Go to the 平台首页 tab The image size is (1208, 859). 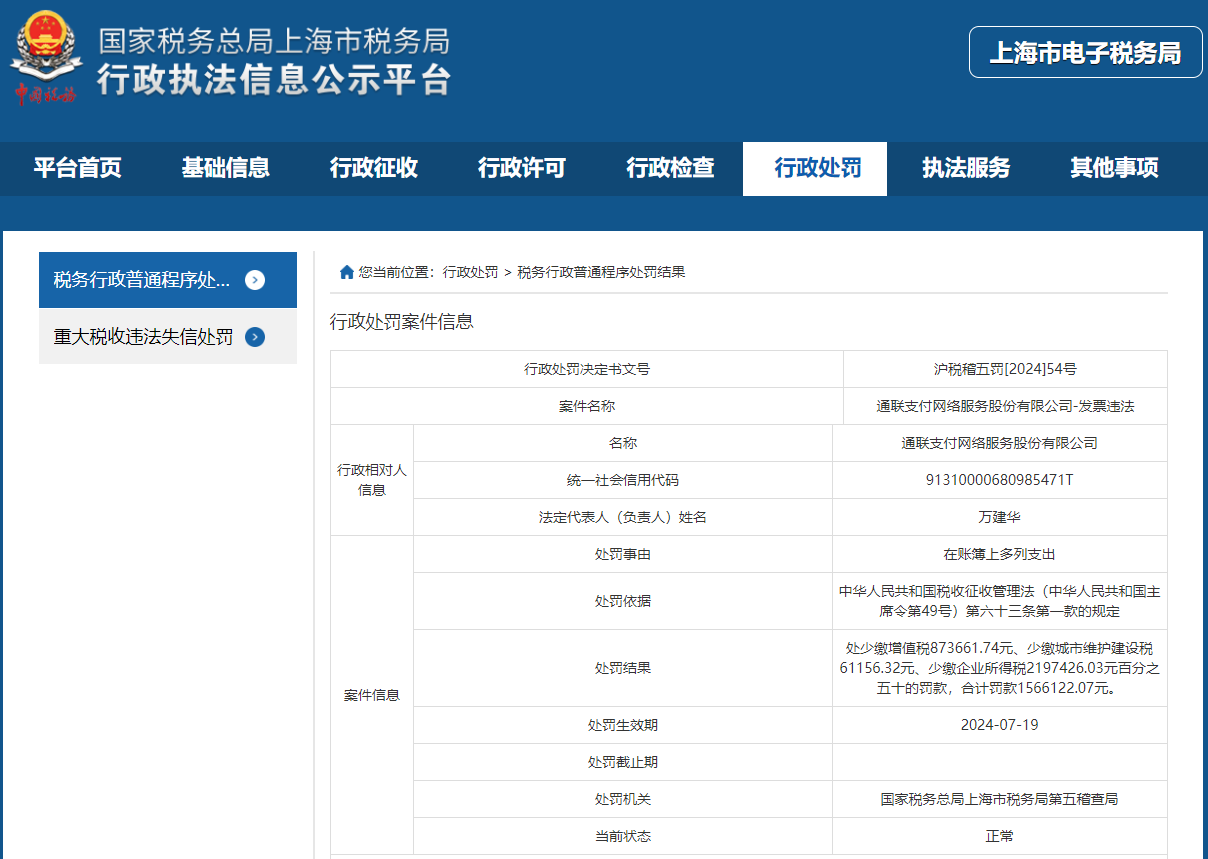pyautogui.click(x=77, y=168)
